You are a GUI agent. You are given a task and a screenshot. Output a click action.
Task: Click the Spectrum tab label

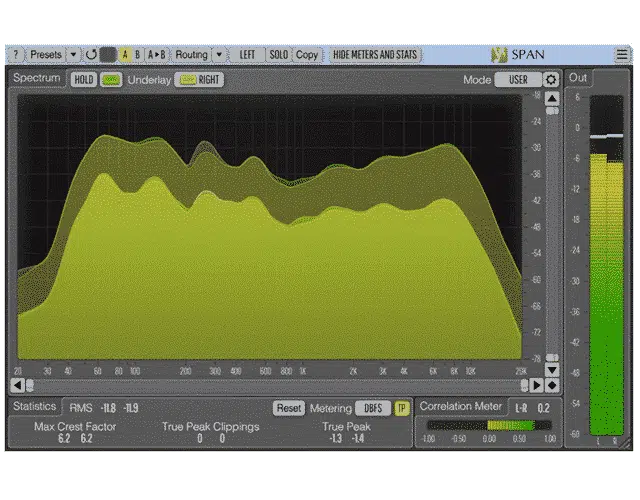[x=37, y=78]
